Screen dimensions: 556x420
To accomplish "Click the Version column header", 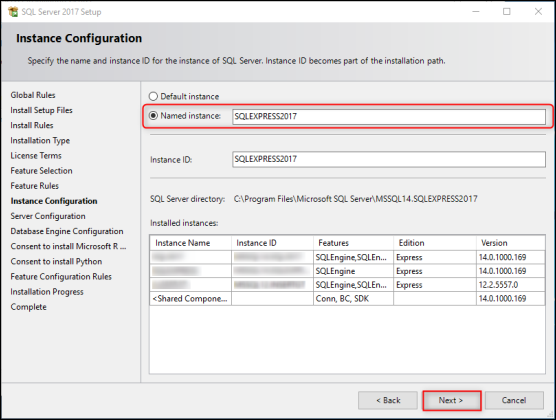I will 511,243.
